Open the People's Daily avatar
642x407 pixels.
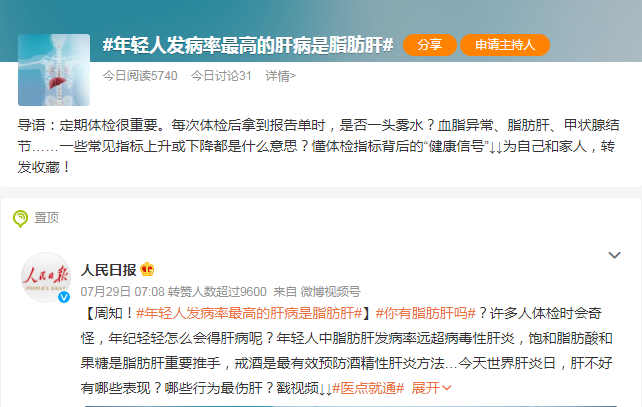click(x=46, y=277)
